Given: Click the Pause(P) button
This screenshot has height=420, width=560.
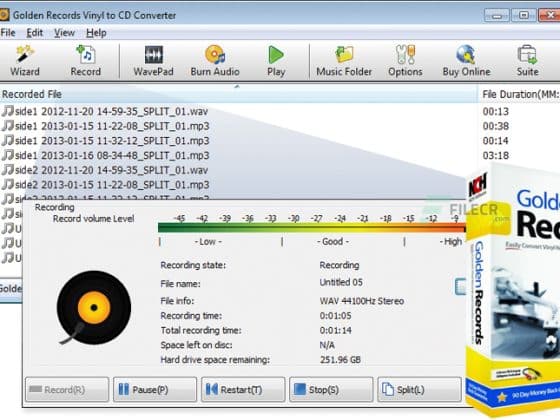Looking at the screenshot, I should coord(155,389).
